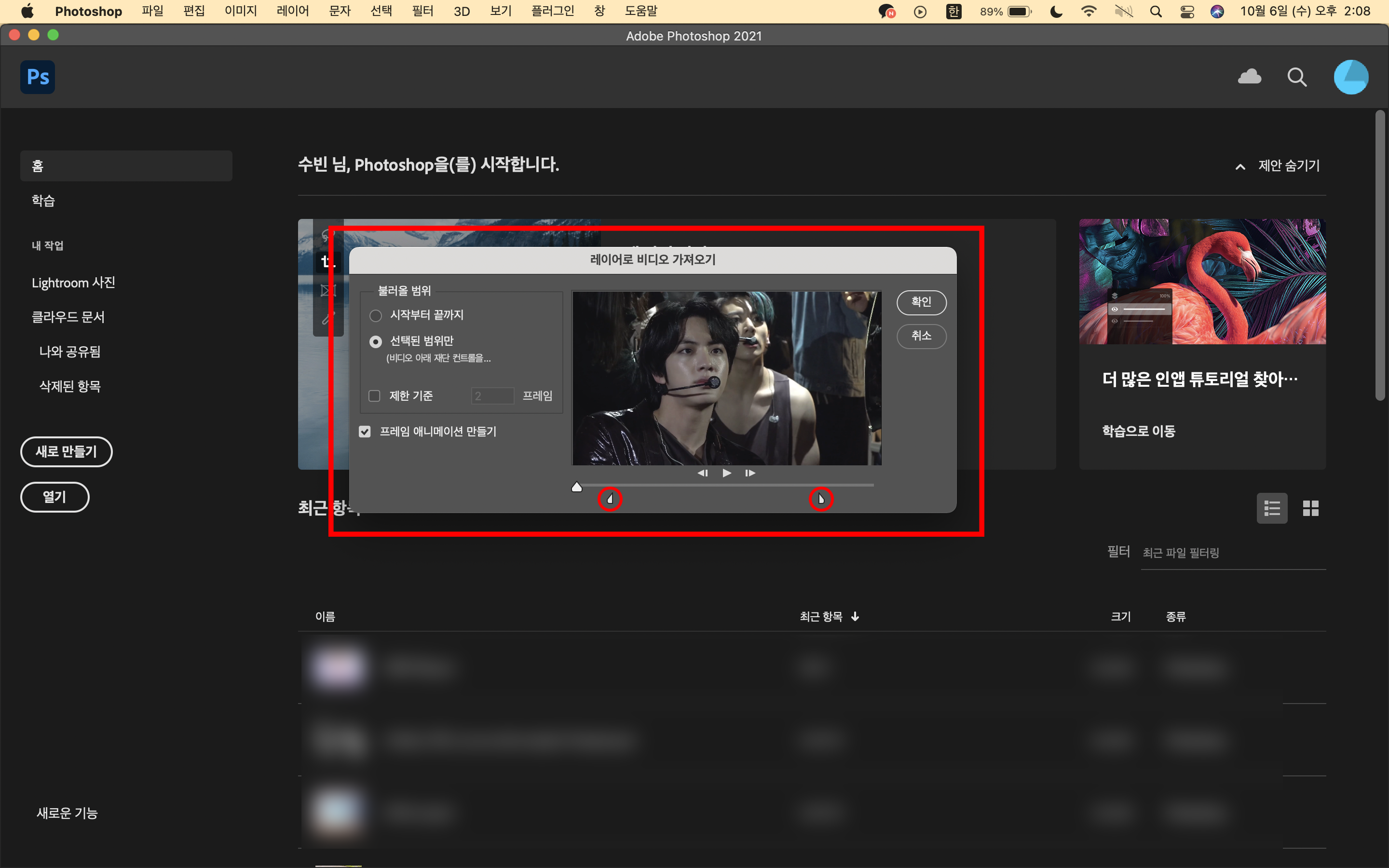Open the blue user profile avatar
The width and height of the screenshot is (1389, 868).
(1350, 77)
